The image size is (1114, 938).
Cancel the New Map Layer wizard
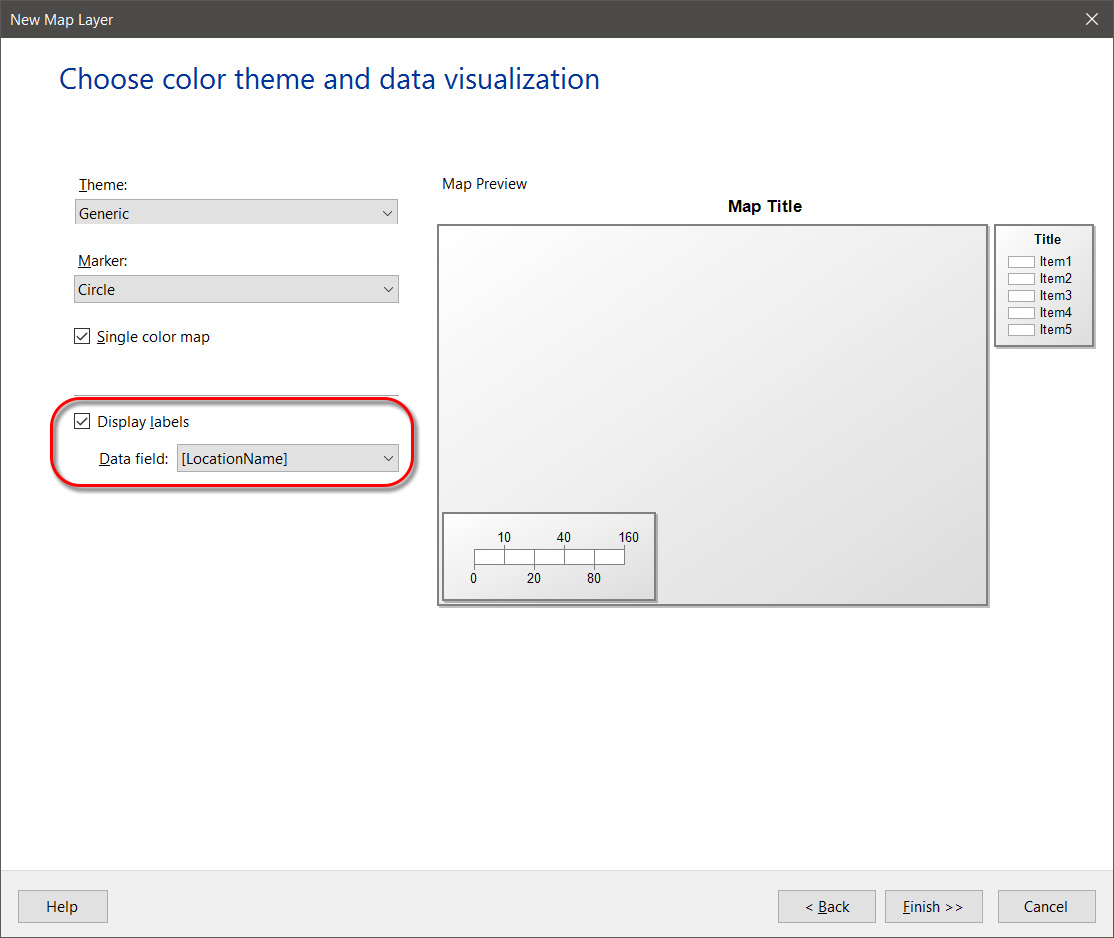tap(1046, 907)
